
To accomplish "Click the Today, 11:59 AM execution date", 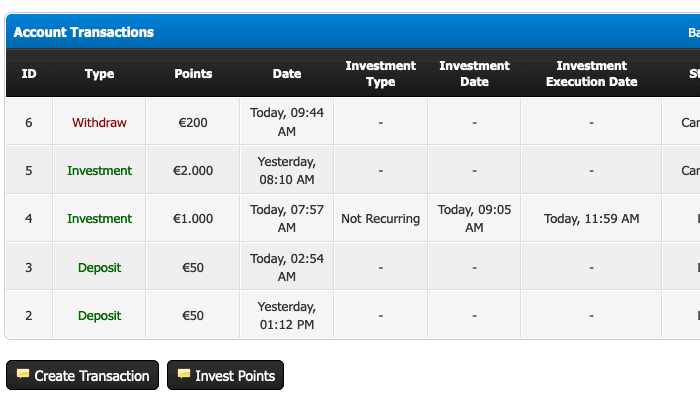I will 591,218.
